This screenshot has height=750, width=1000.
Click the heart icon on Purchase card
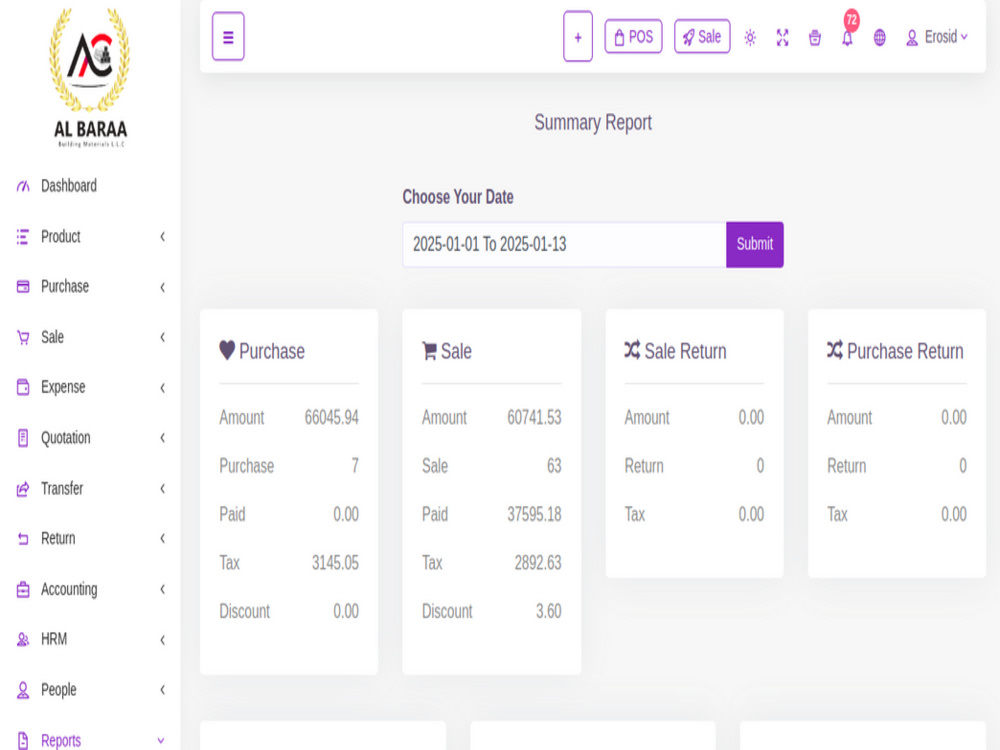tap(227, 349)
